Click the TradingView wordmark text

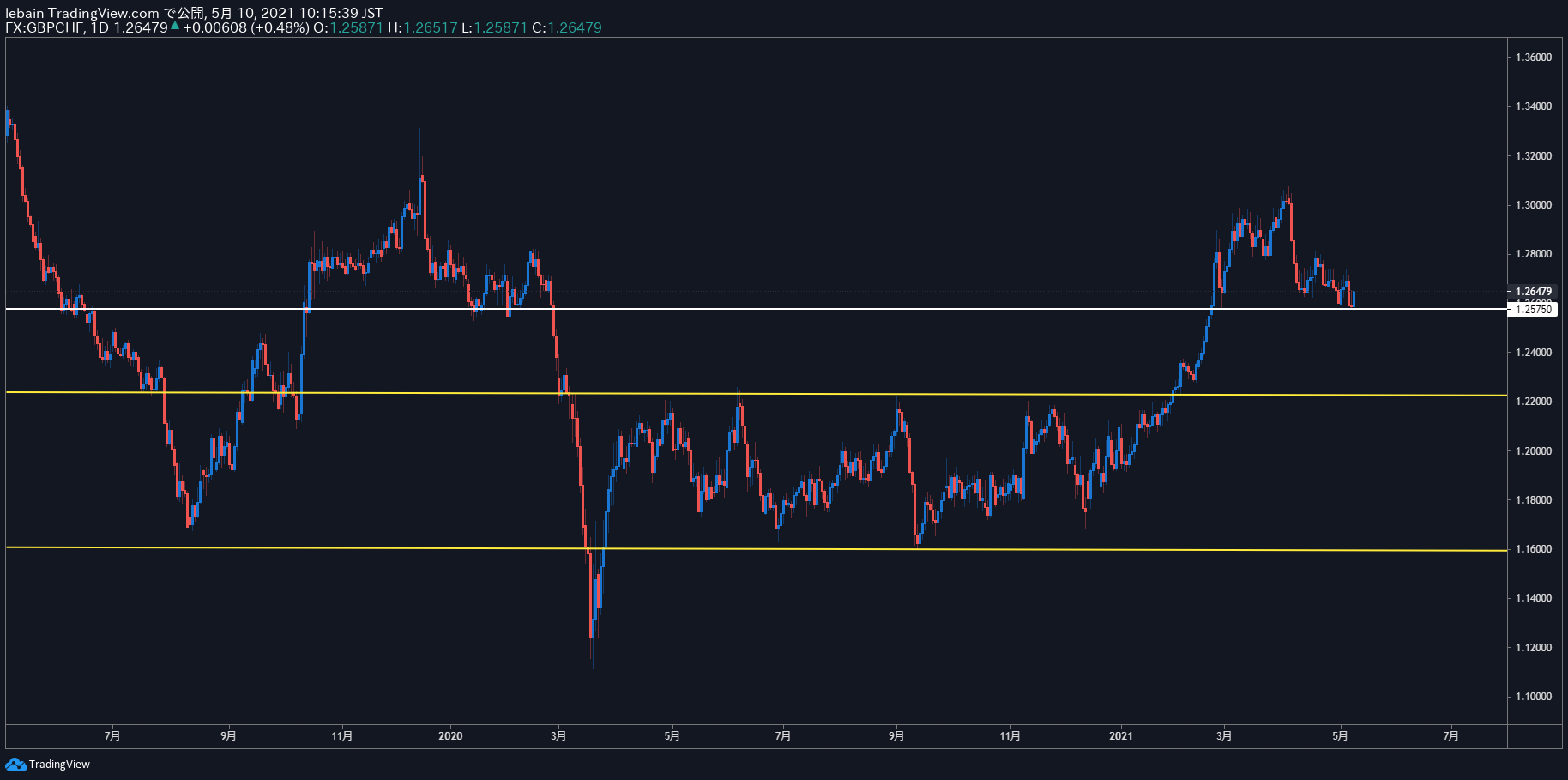(x=59, y=765)
